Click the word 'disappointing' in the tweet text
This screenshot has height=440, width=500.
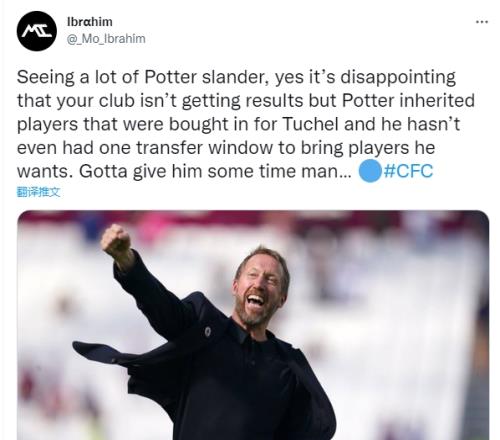398,78
